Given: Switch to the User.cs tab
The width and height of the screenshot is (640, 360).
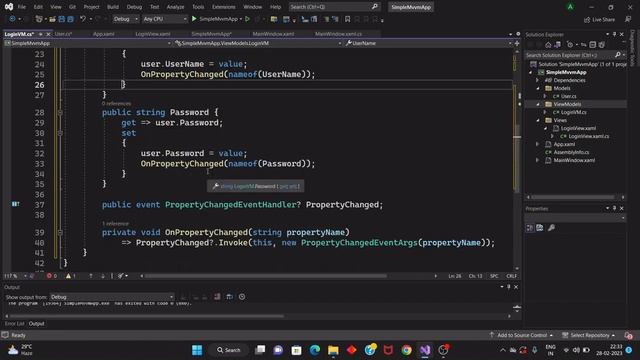Looking at the screenshot, I should click(x=63, y=34).
